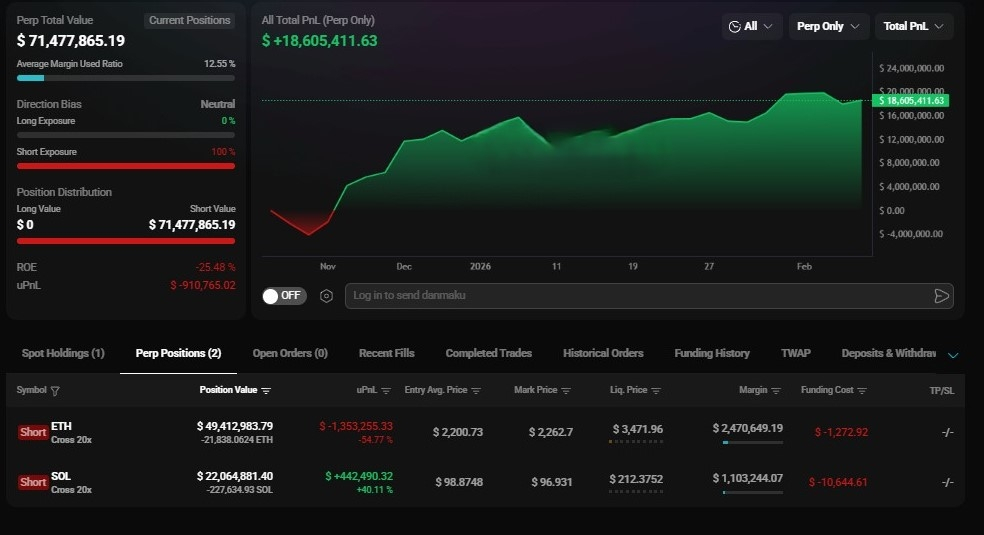
Task: Click the sort icon beside Margin column
Action: click(x=776, y=391)
